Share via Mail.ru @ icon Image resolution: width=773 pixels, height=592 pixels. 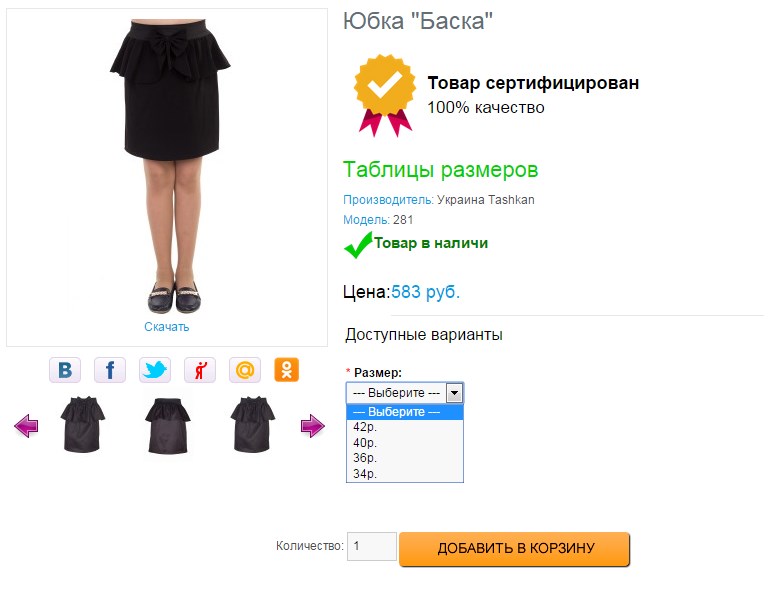point(245,370)
